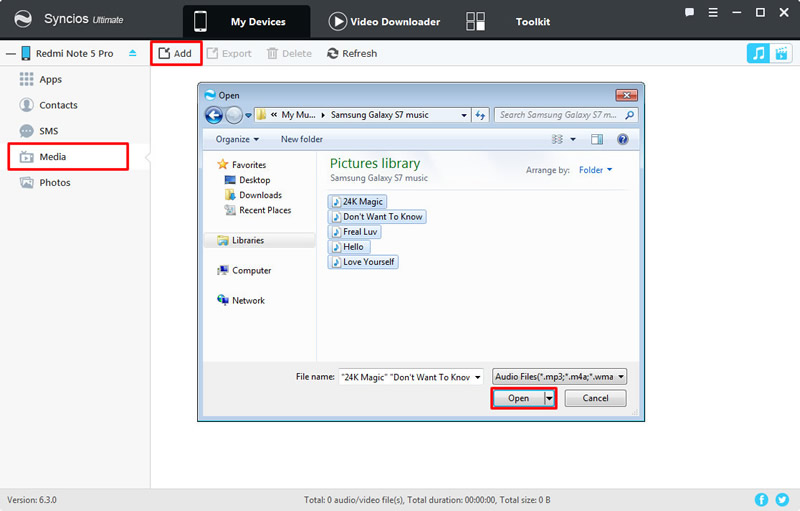The height and width of the screenshot is (511, 800).
Task: Switch to the video view icon
Action: 781,53
